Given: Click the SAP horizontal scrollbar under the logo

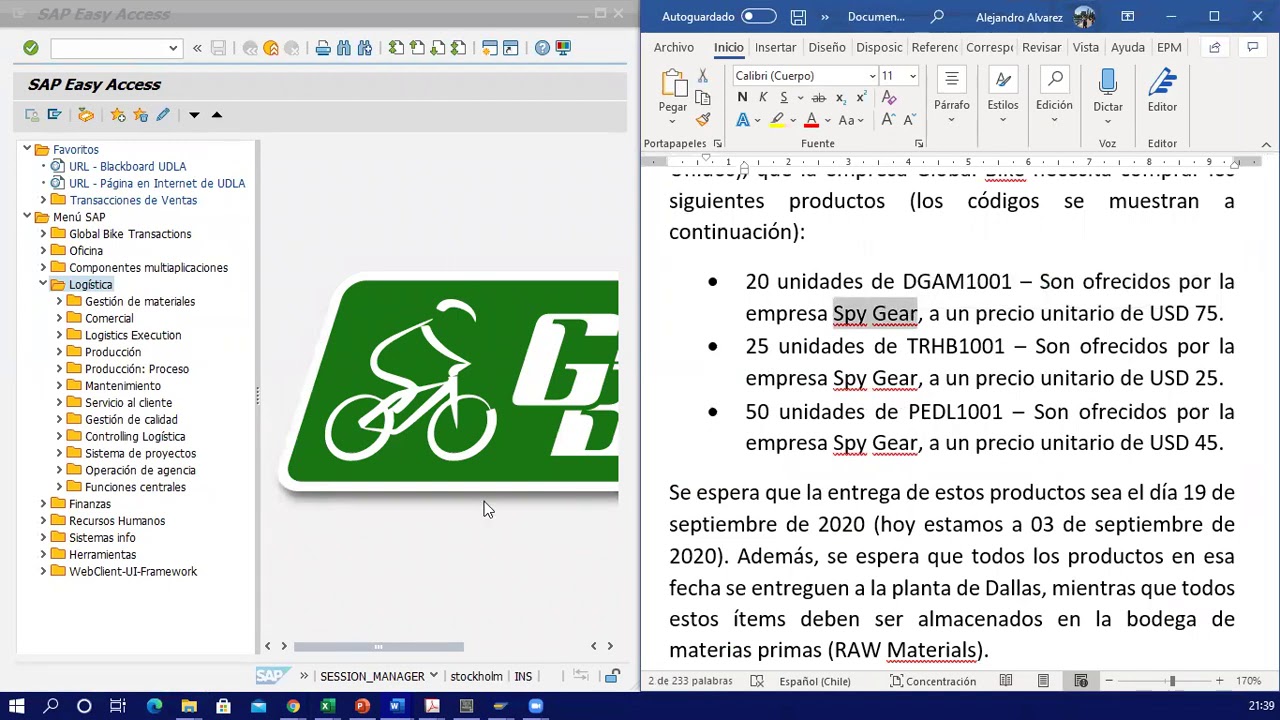Looking at the screenshot, I should pyautogui.click(x=378, y=647).
